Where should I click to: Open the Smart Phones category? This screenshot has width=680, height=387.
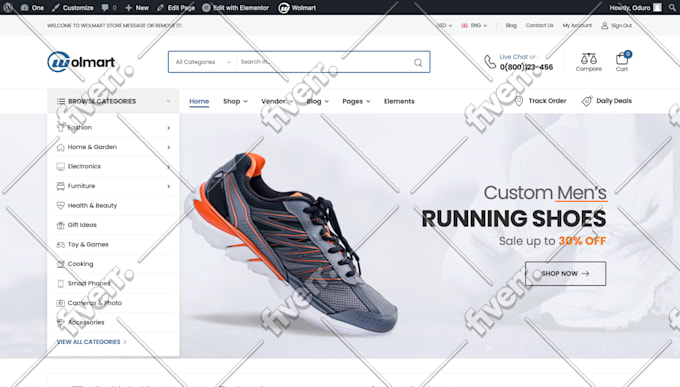pyautogui.click(x=89, y=283)
